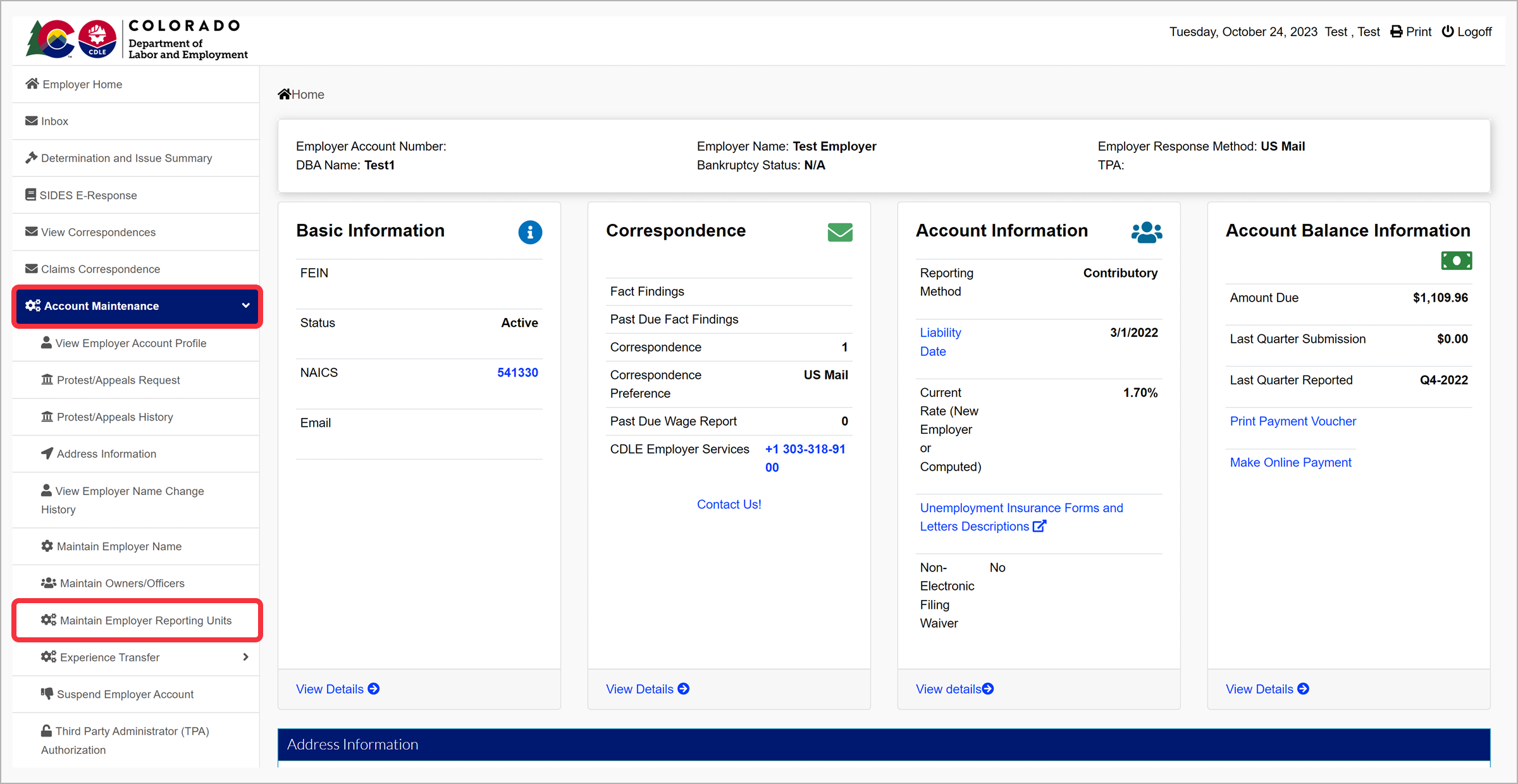Click the Account Information people icon
This screenshot has width=1518, height=784.
[1147, 232]
